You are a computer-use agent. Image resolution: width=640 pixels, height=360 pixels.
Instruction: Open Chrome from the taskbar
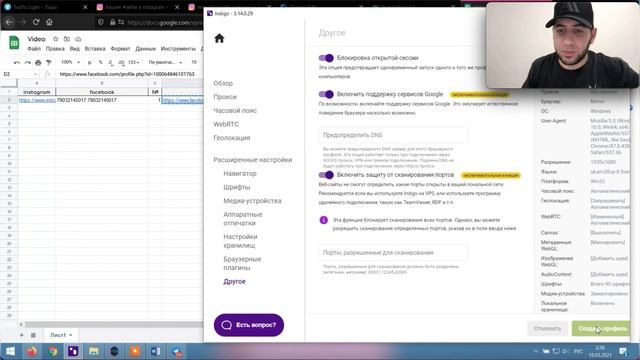pos(53,351)
